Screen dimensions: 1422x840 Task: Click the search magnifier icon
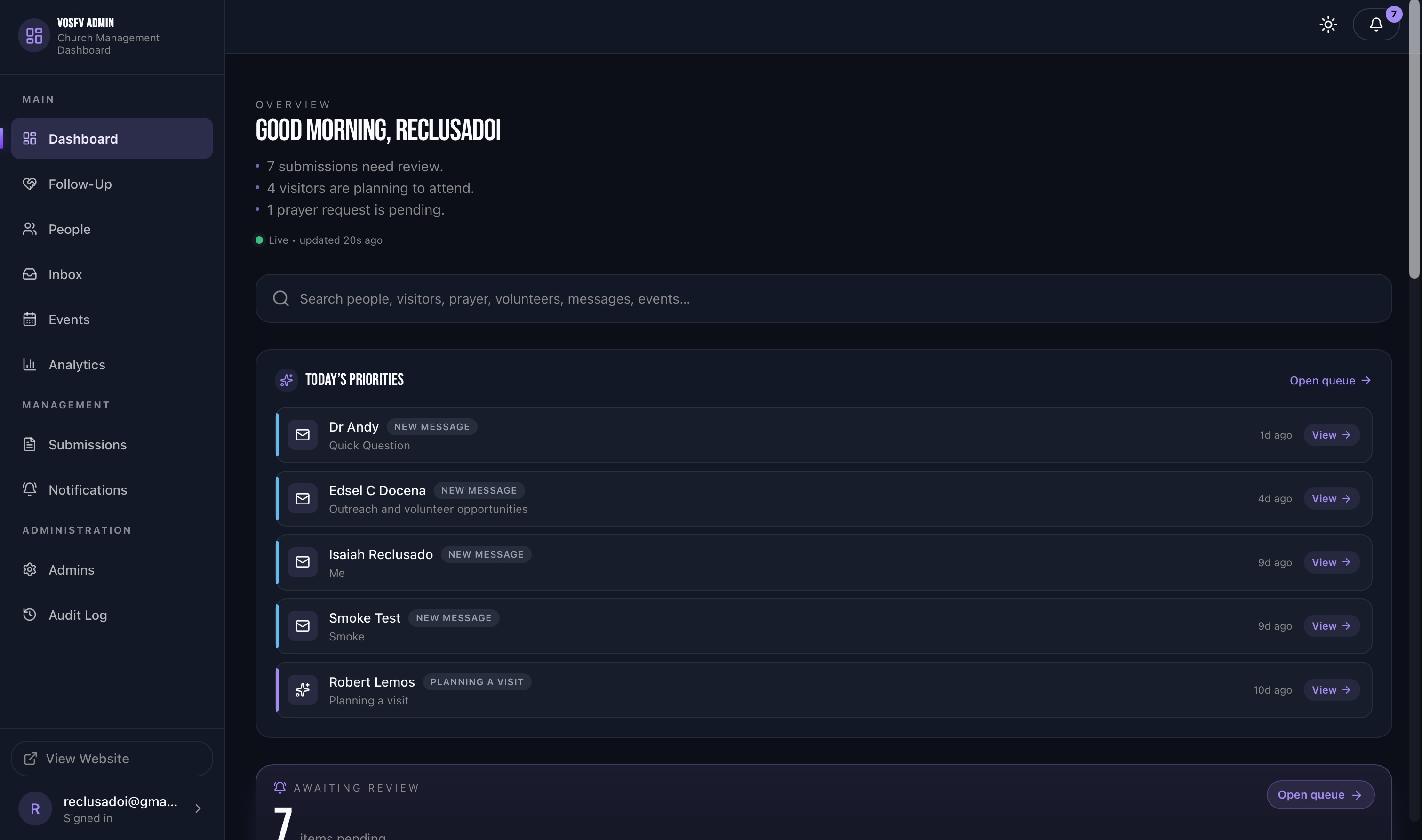click(x=280, y=298)
